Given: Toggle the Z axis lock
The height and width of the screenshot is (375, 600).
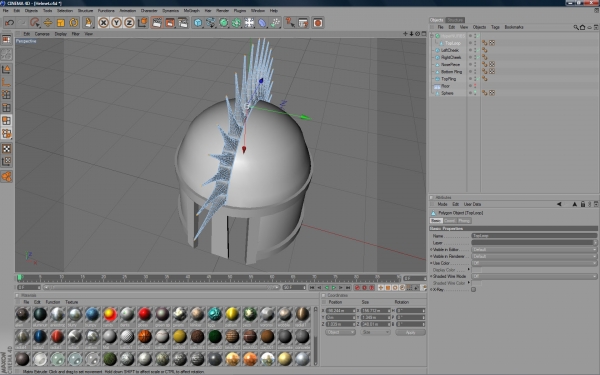Looking at the screenshot, I should coord(129,23).
